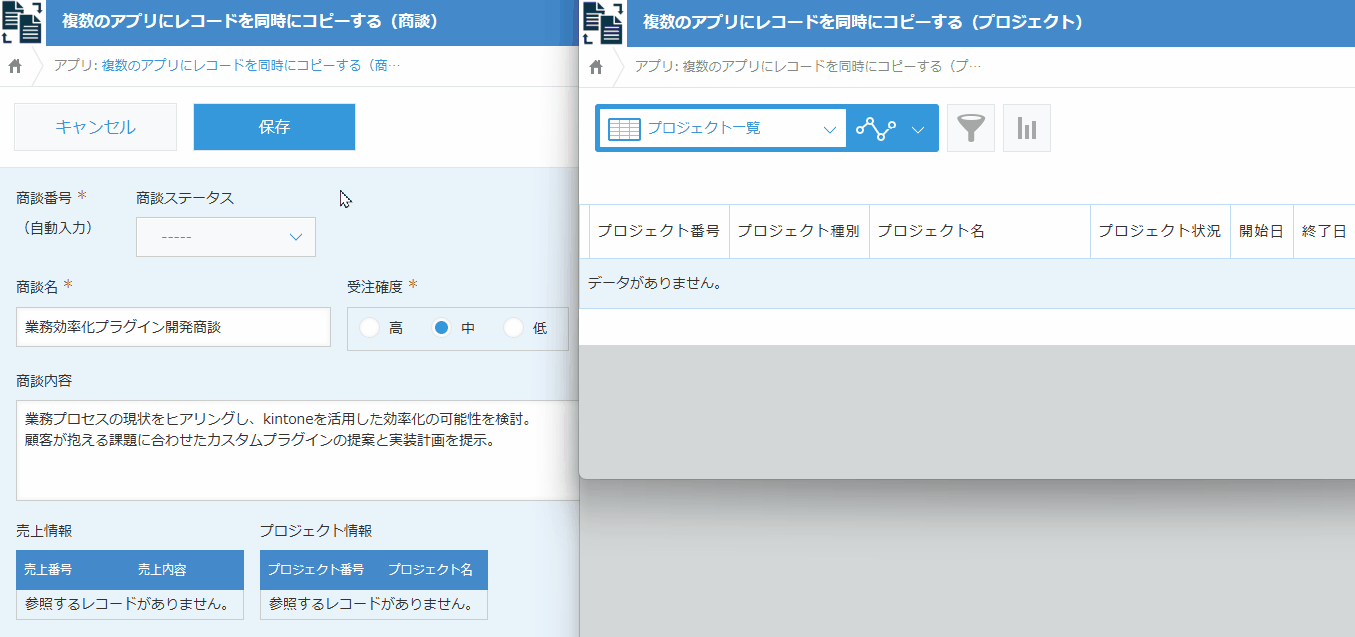Viewport: 1355px width, 637px height.
Task: Click the home icon in the プロジェクト breadcrumb
Action: click(596, 67)
